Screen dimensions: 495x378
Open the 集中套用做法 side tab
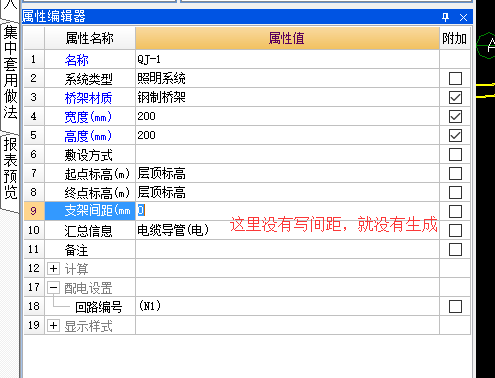pos(10,72)
